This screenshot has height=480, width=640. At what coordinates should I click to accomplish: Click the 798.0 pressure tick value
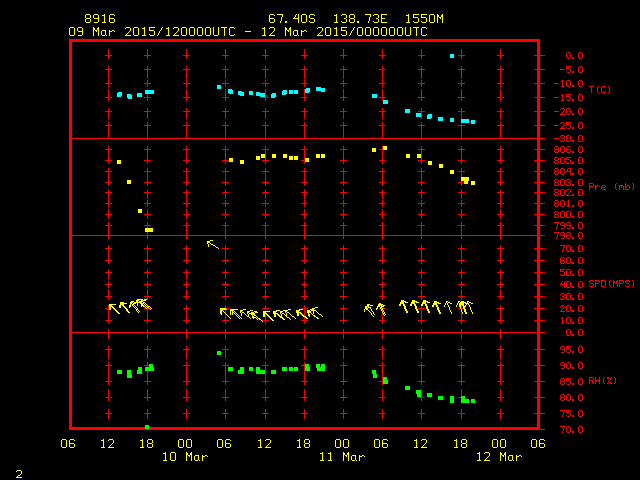pyautogui.click(x=569, y=236)
